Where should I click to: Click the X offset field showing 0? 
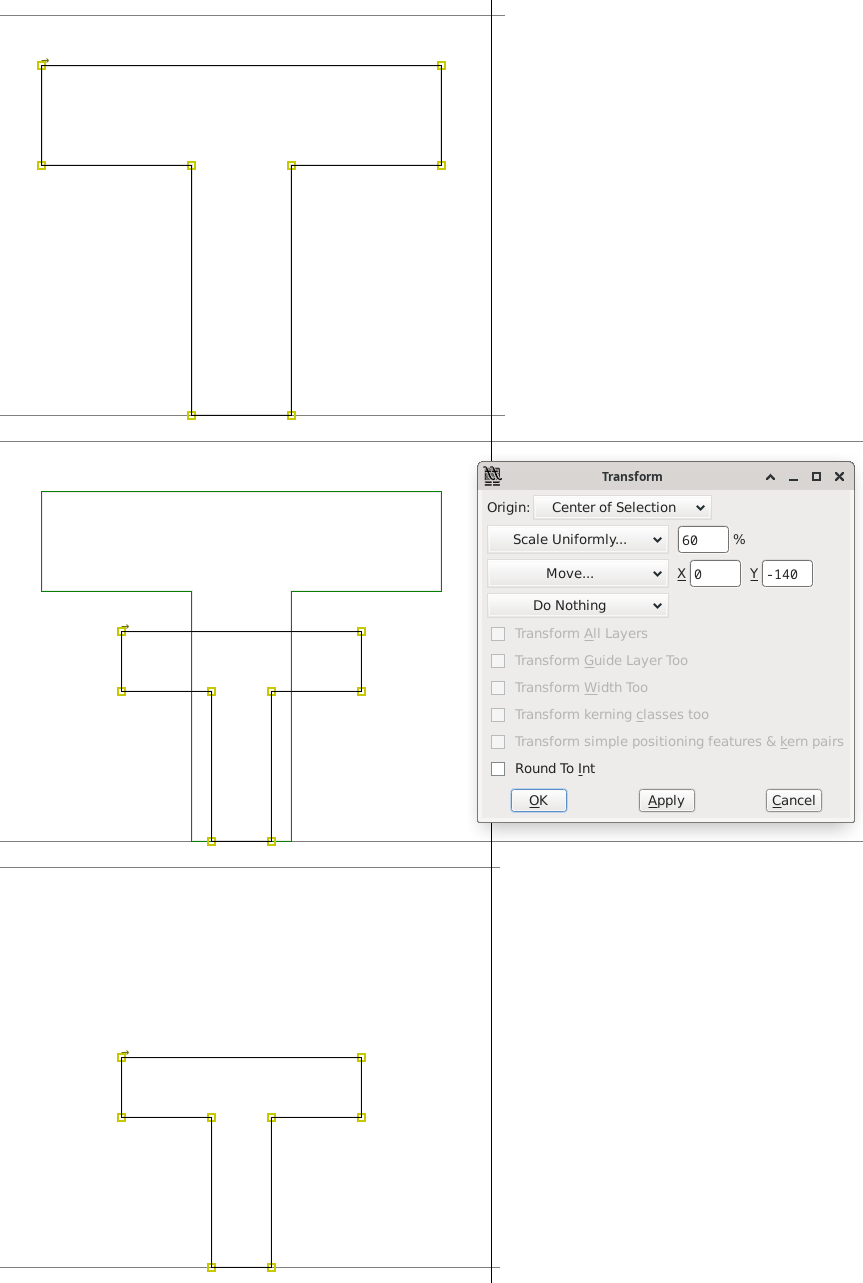714,573
